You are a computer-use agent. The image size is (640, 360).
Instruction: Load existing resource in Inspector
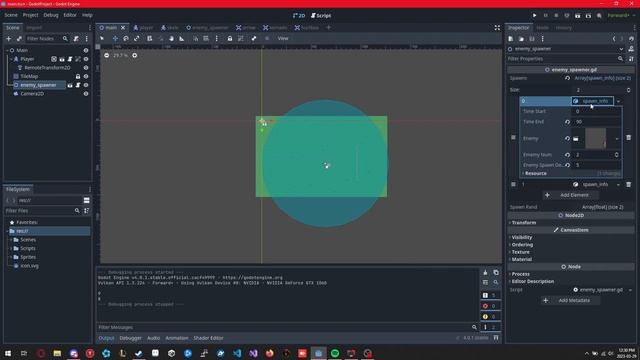point(521,39)
